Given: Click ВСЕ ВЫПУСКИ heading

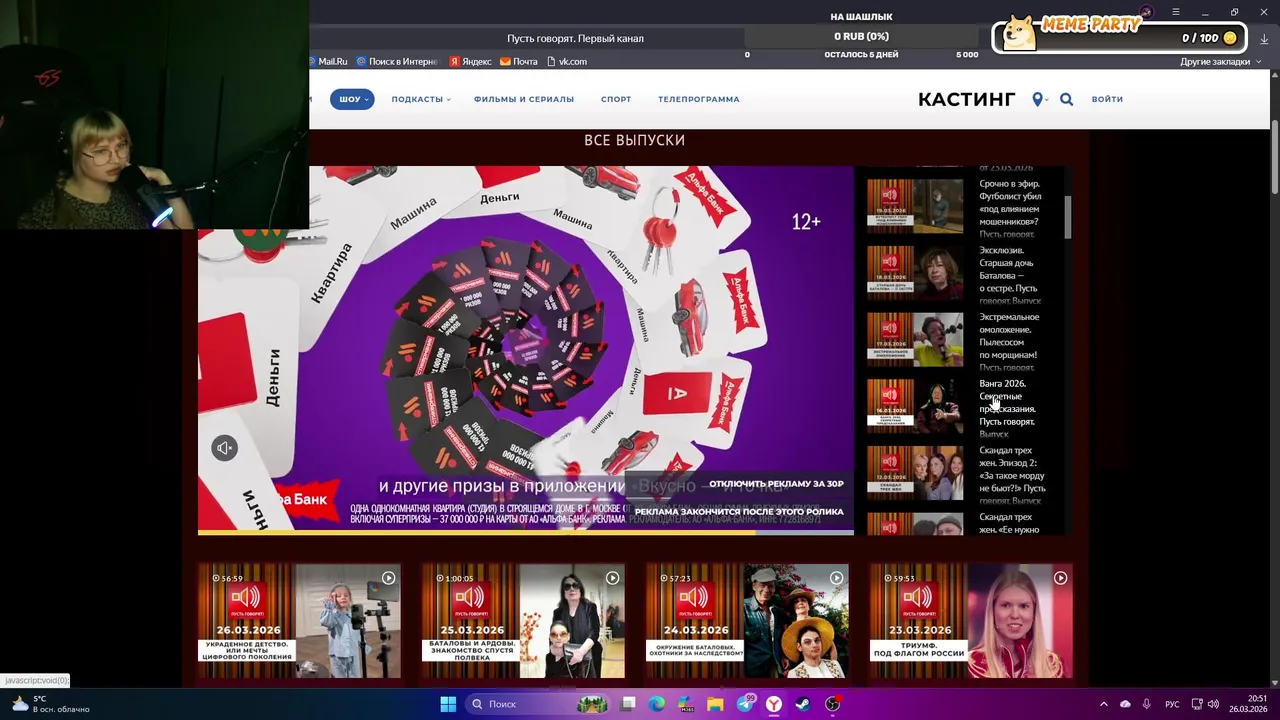Looking at the screenshot, I should tap(634, 140).
